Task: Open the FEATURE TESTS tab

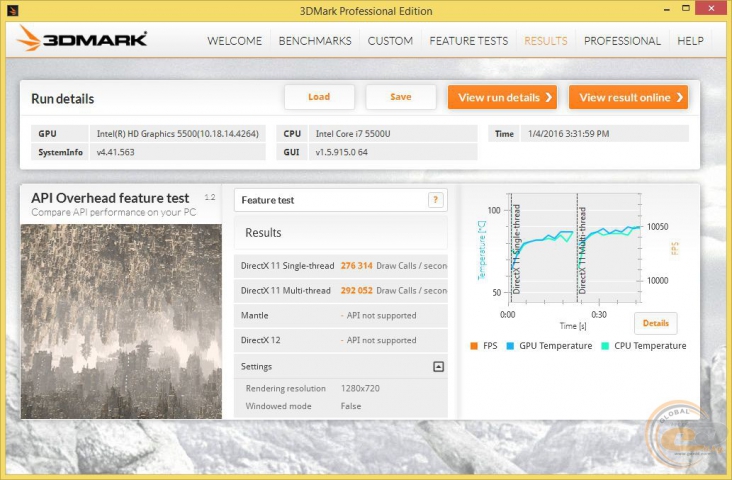Action: click(x=469, y=41)
